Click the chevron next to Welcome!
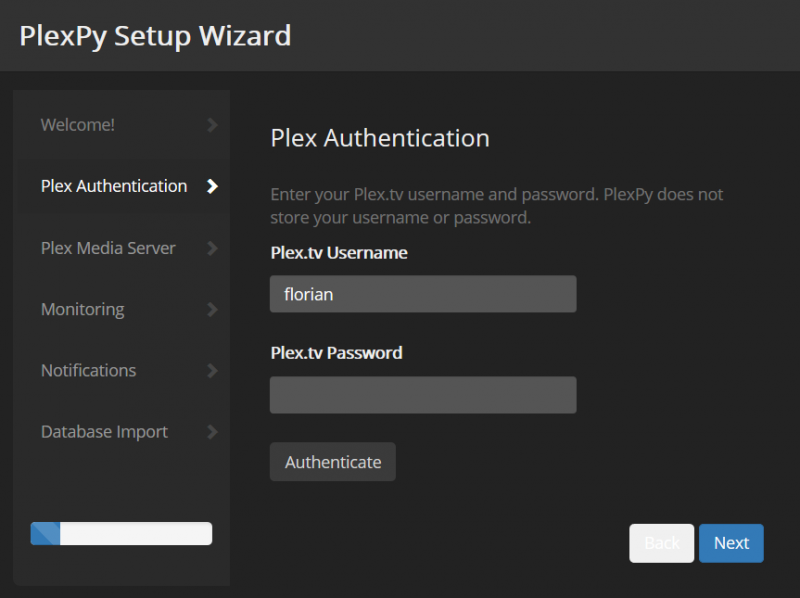This screenshot has width=800, height=598. 211,124
